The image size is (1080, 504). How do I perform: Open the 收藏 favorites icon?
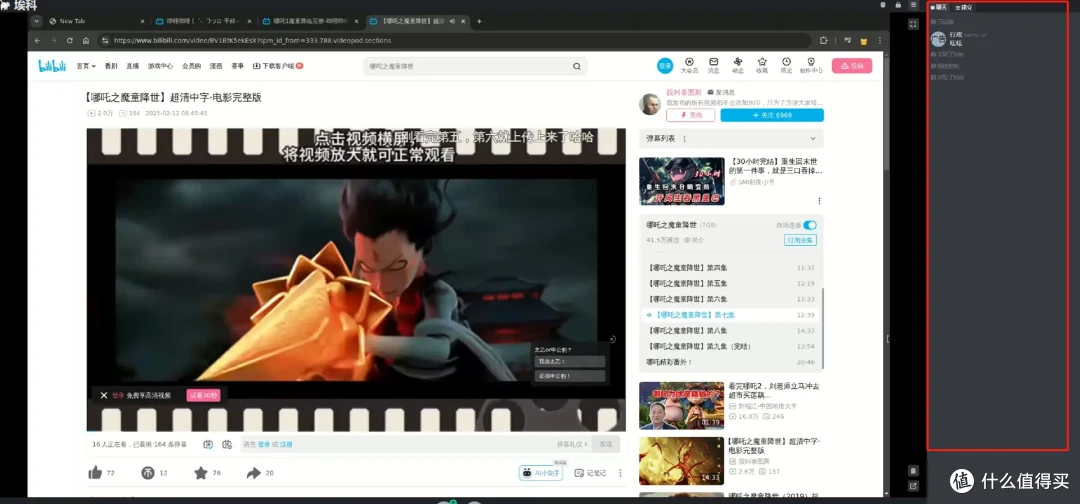(762, 65)
